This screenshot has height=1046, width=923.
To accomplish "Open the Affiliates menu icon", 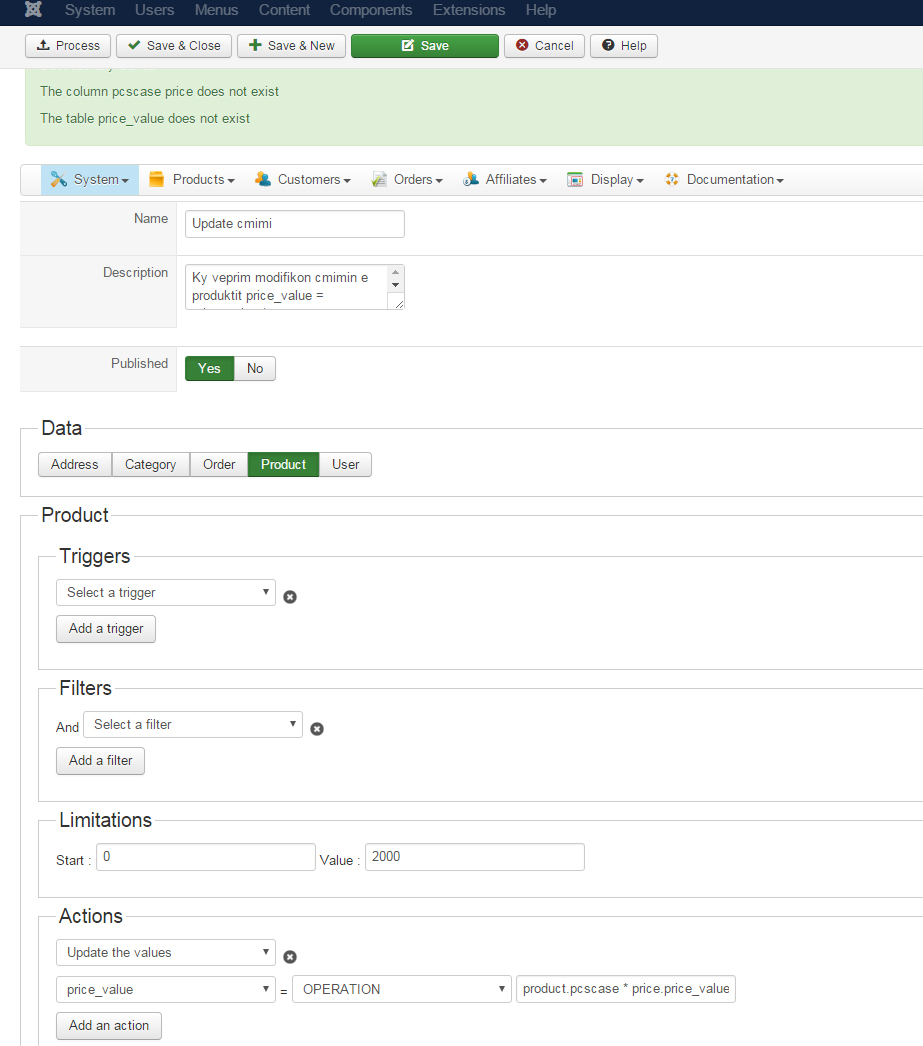I will pos(471,180).
